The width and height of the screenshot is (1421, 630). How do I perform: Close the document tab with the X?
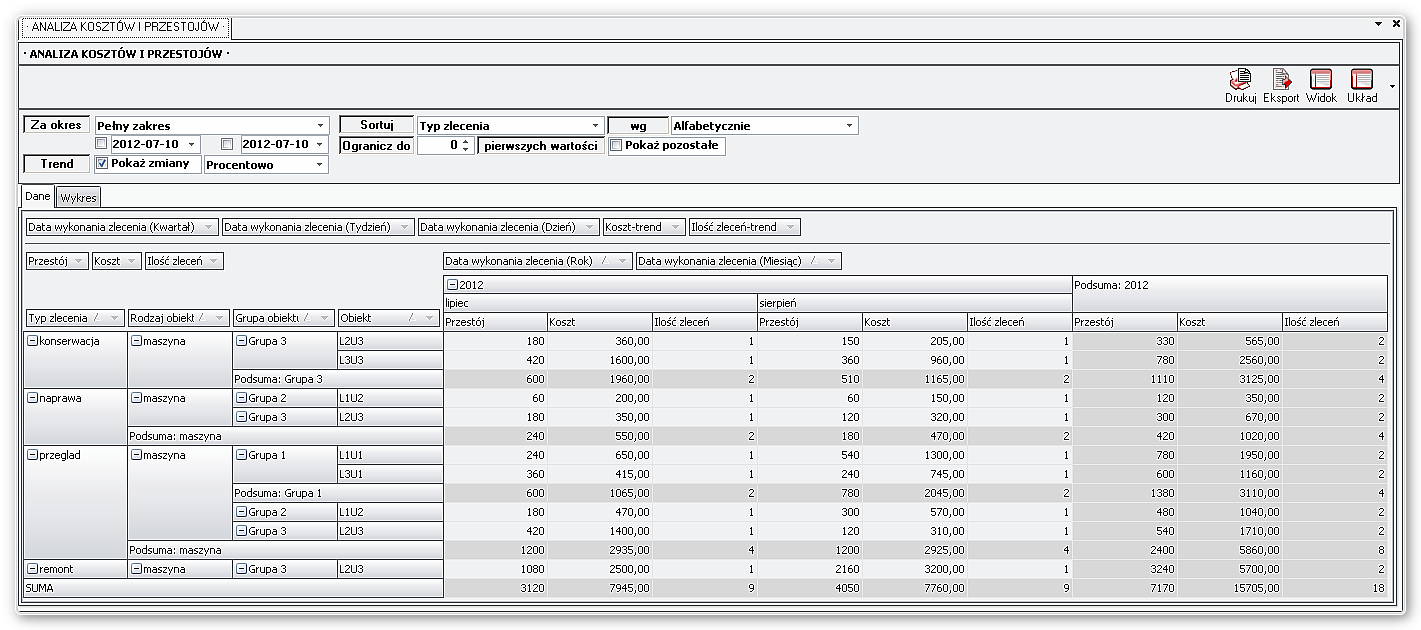coord(1396,23)
